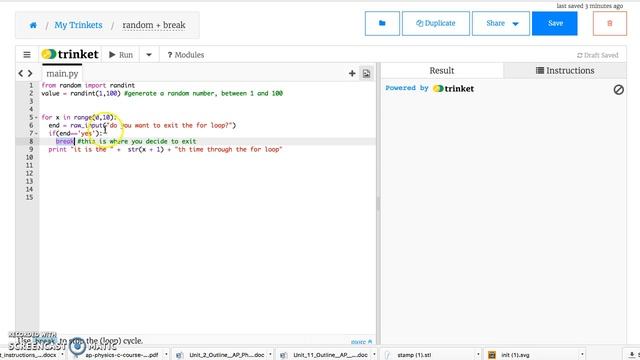Viewport: 640px width, 360px height.
Task: Click the trinket logo in toolbar
Action: [x=70, y=54]
